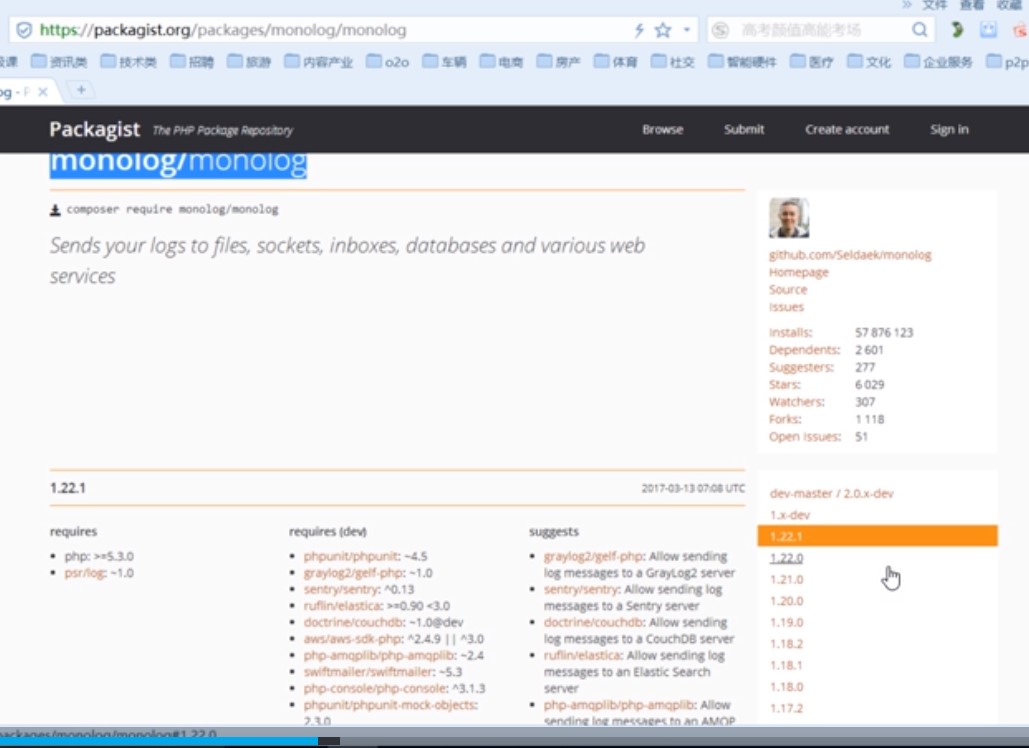This screenshot has width=1029, height=748.
Task: Click the green browser extension icon
Action: pos(957,30)
